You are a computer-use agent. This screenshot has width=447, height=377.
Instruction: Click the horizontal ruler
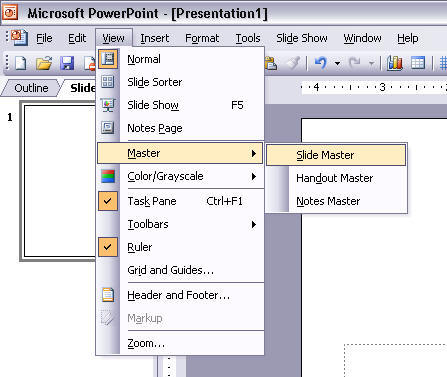(x=373, y=87)
